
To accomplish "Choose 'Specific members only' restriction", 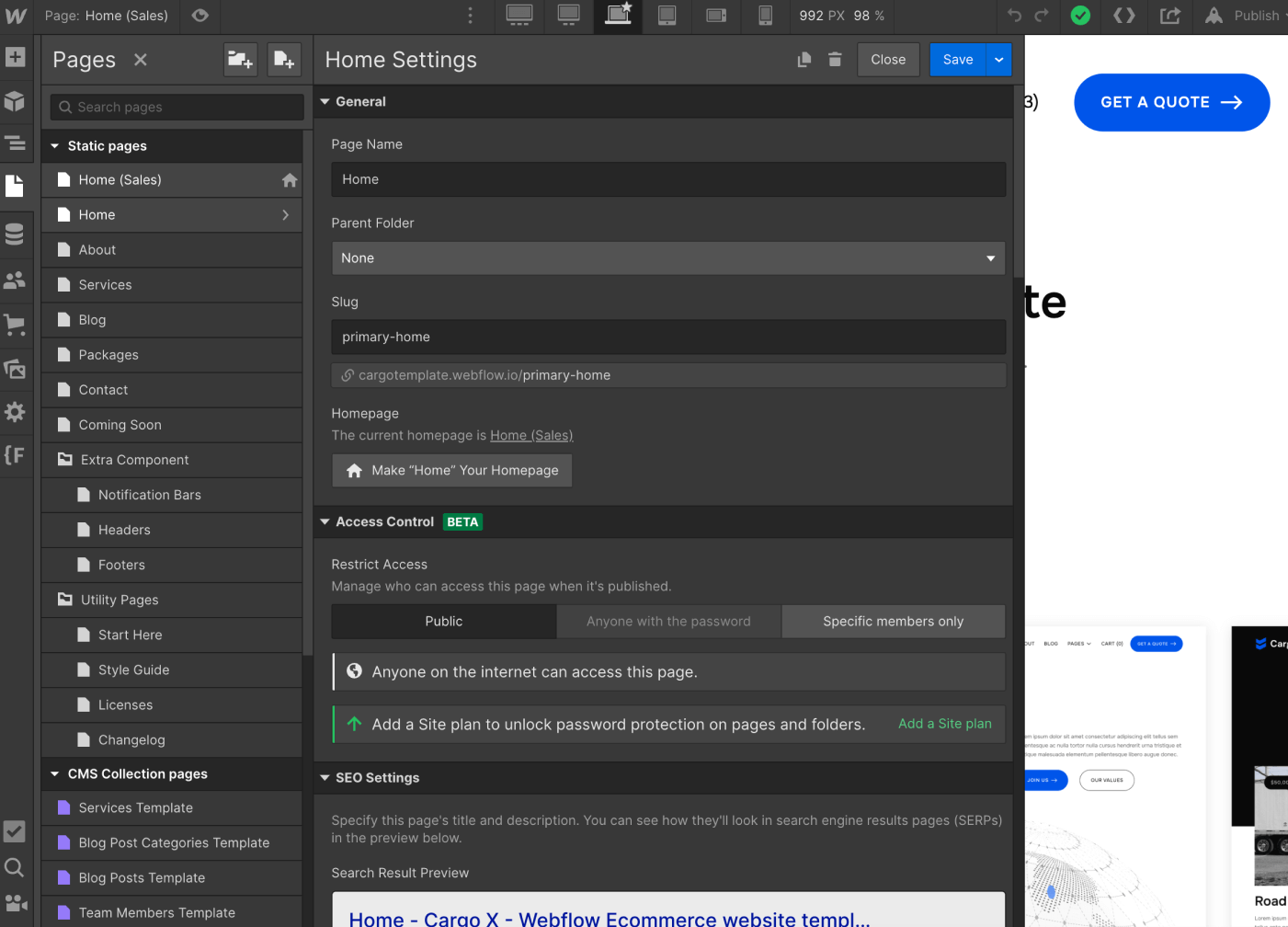I will [893, 621].
